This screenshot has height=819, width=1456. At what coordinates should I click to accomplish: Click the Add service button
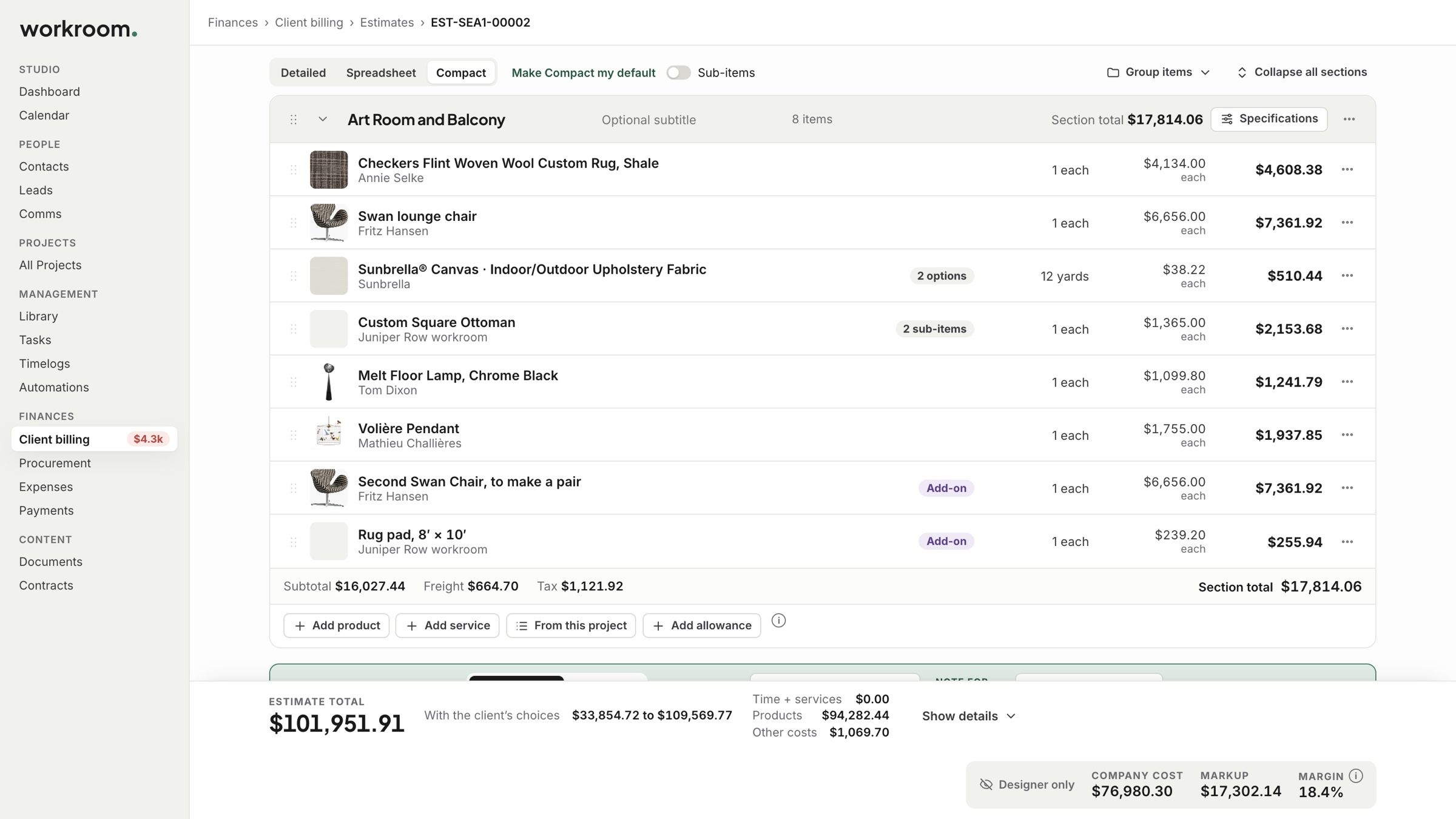click(448, 625)
